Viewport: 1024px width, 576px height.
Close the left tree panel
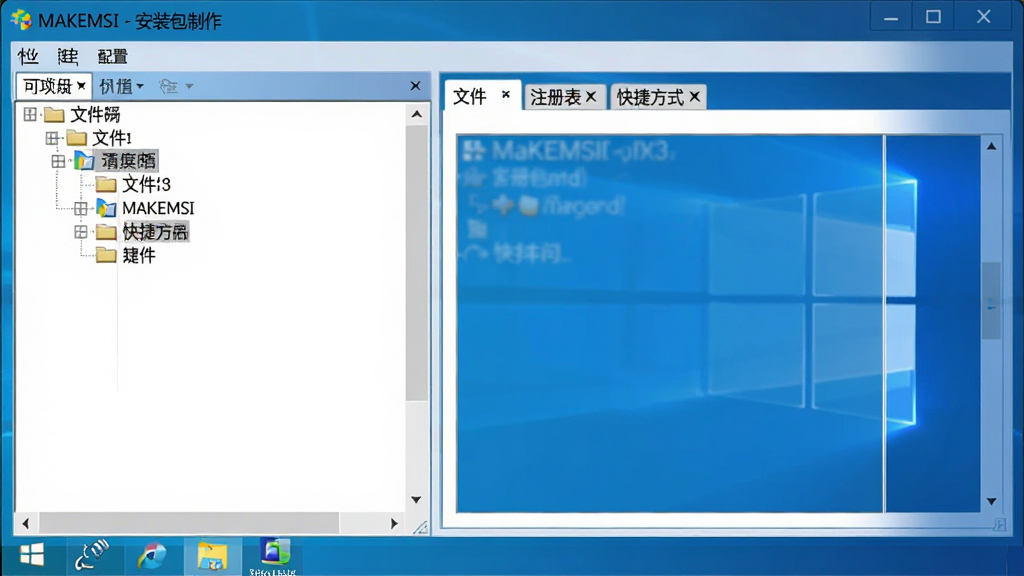[415, 86]
